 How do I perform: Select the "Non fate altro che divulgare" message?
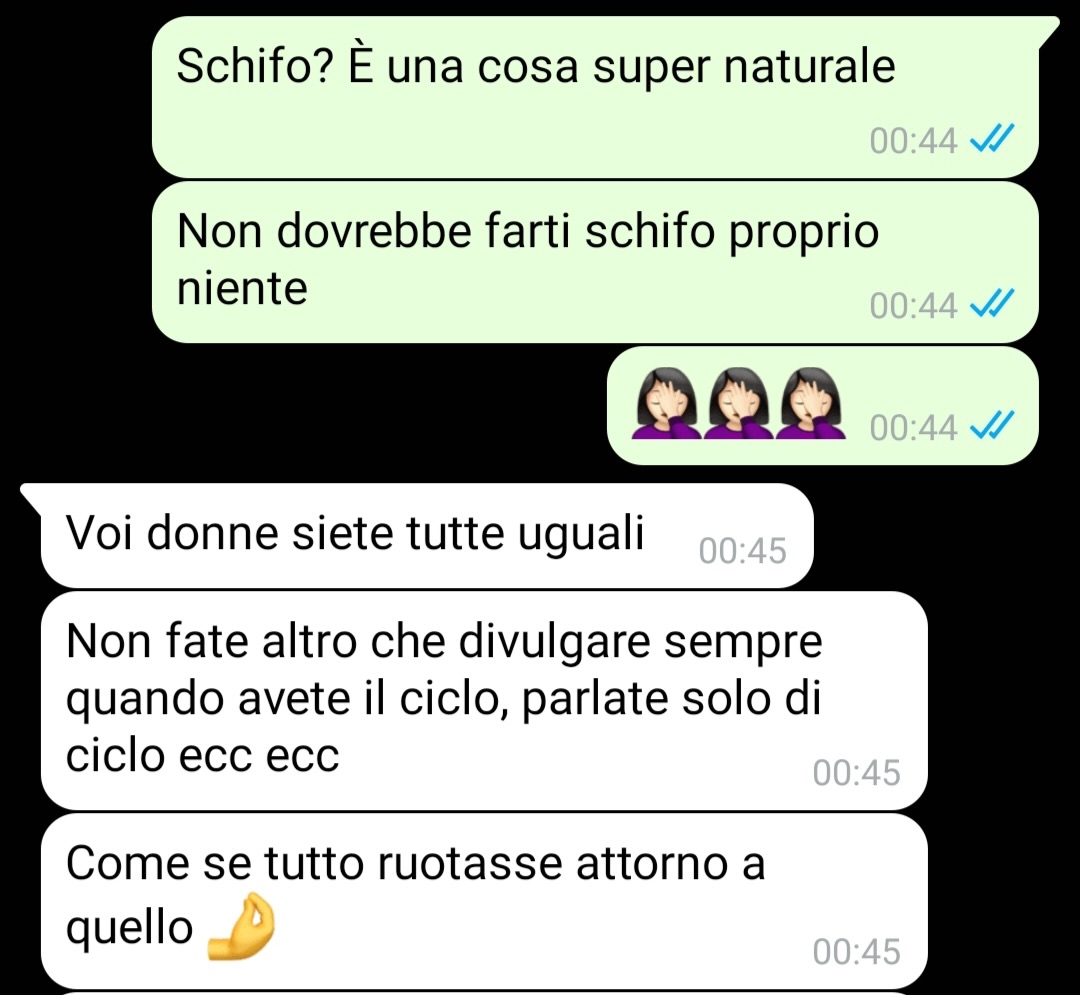point(484,700)
